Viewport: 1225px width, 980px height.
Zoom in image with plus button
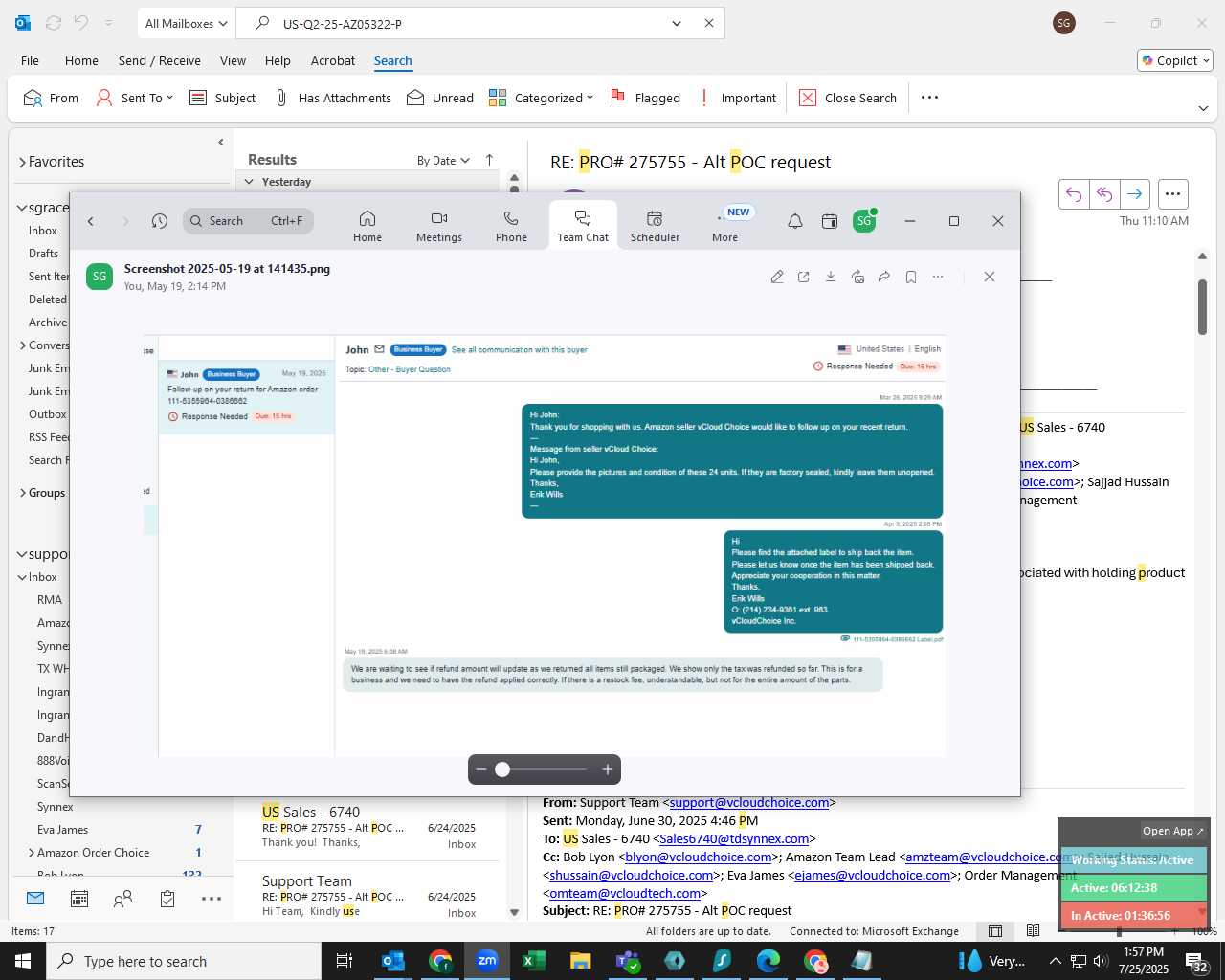pyautogui.click(x=608, y=769)
